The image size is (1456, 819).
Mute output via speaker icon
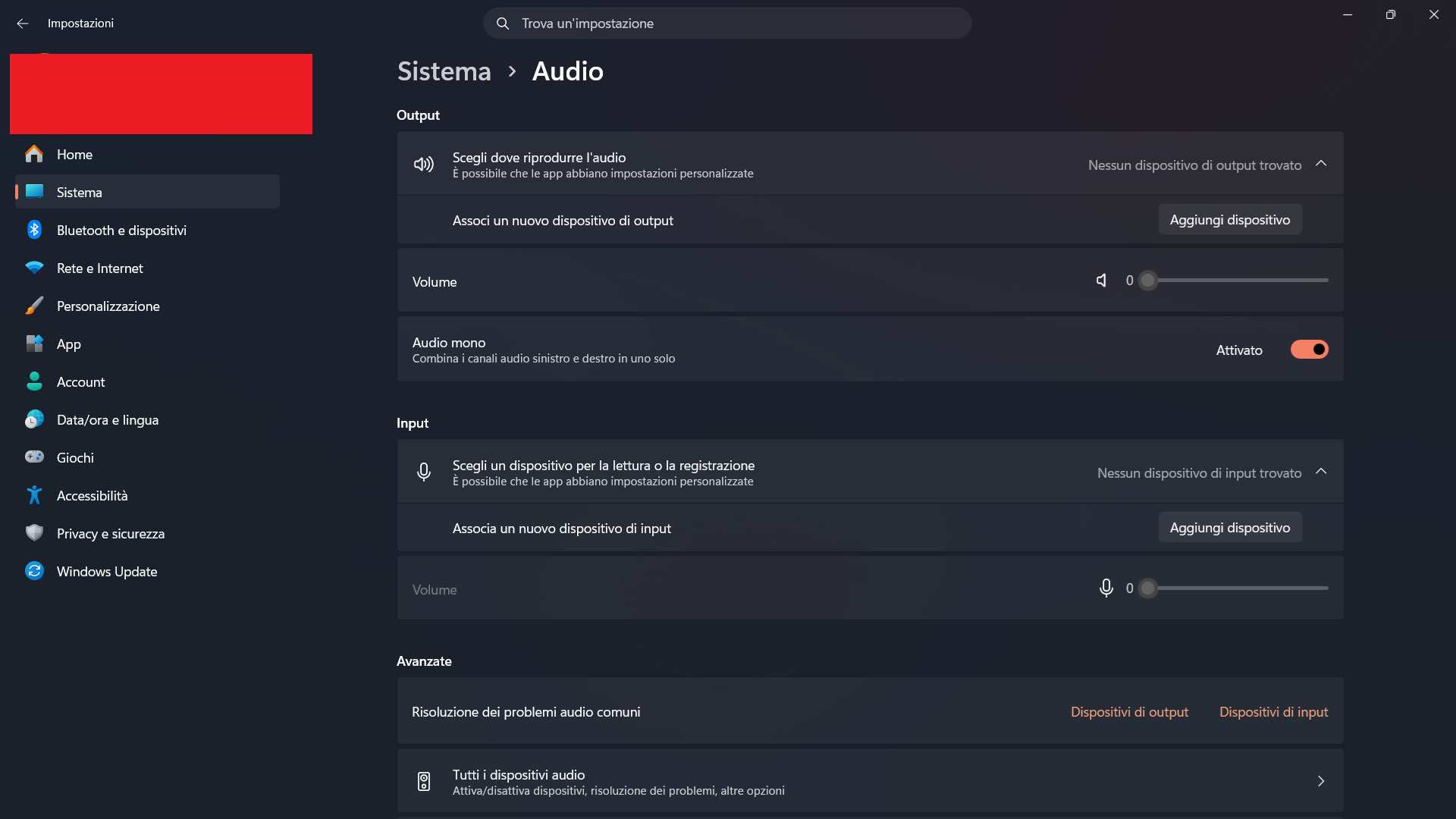[x=1102, y=281]
